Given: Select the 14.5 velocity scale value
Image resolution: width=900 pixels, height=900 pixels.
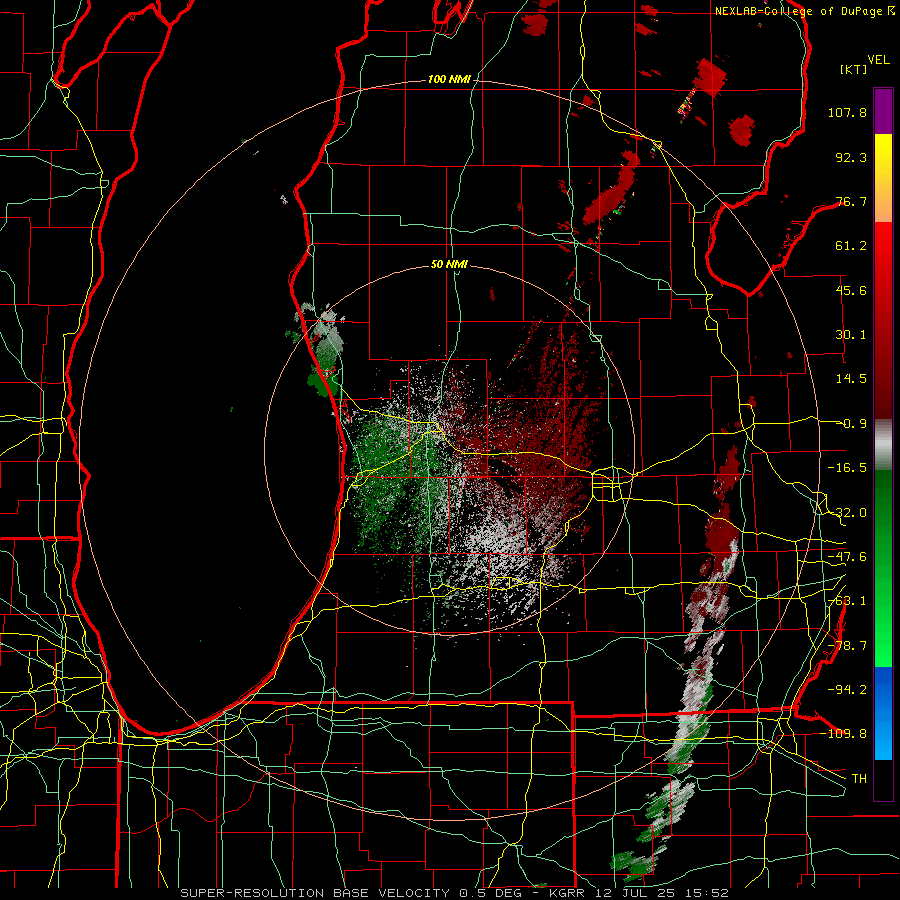Looking at the screenshot, I should 851,379.
